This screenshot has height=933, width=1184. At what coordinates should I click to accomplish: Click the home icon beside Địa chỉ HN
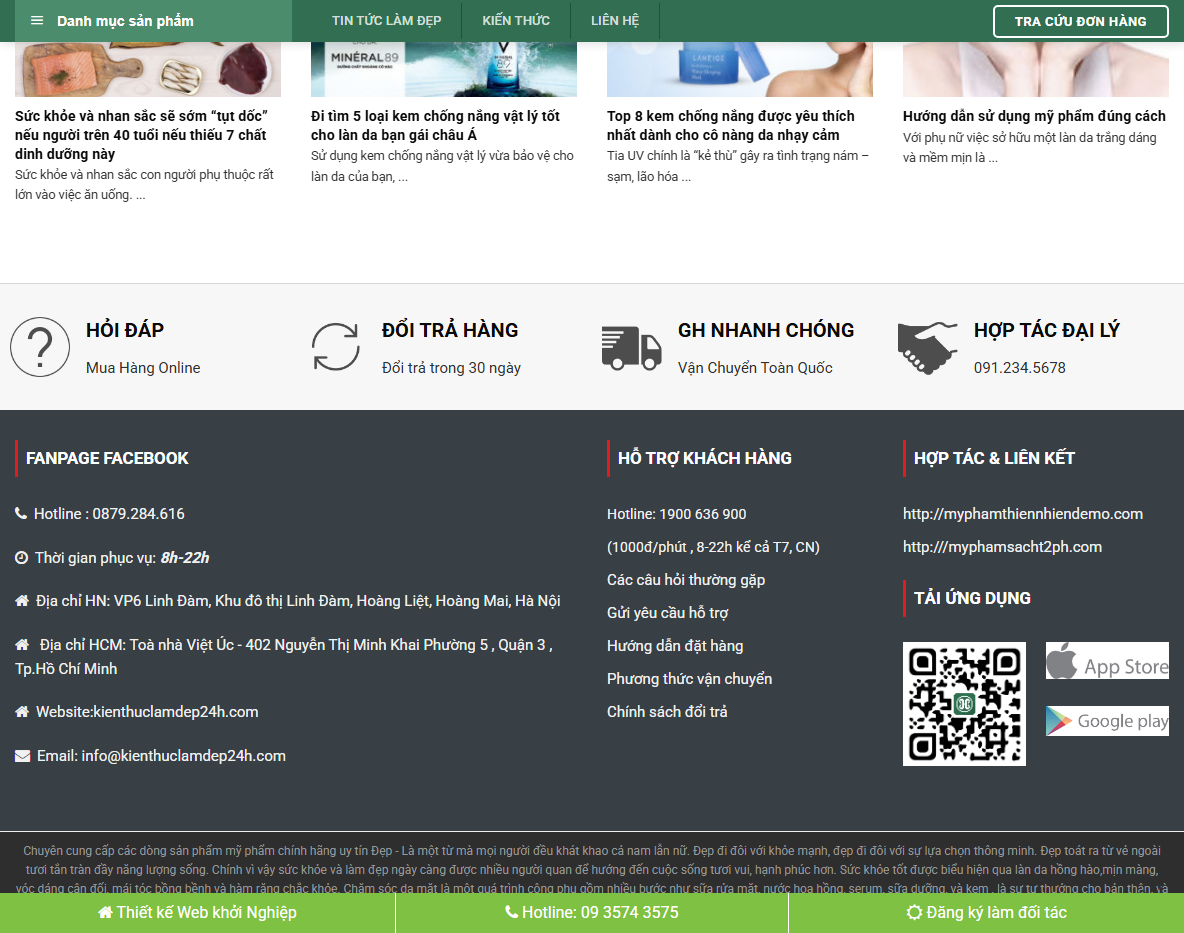(20, 601)
